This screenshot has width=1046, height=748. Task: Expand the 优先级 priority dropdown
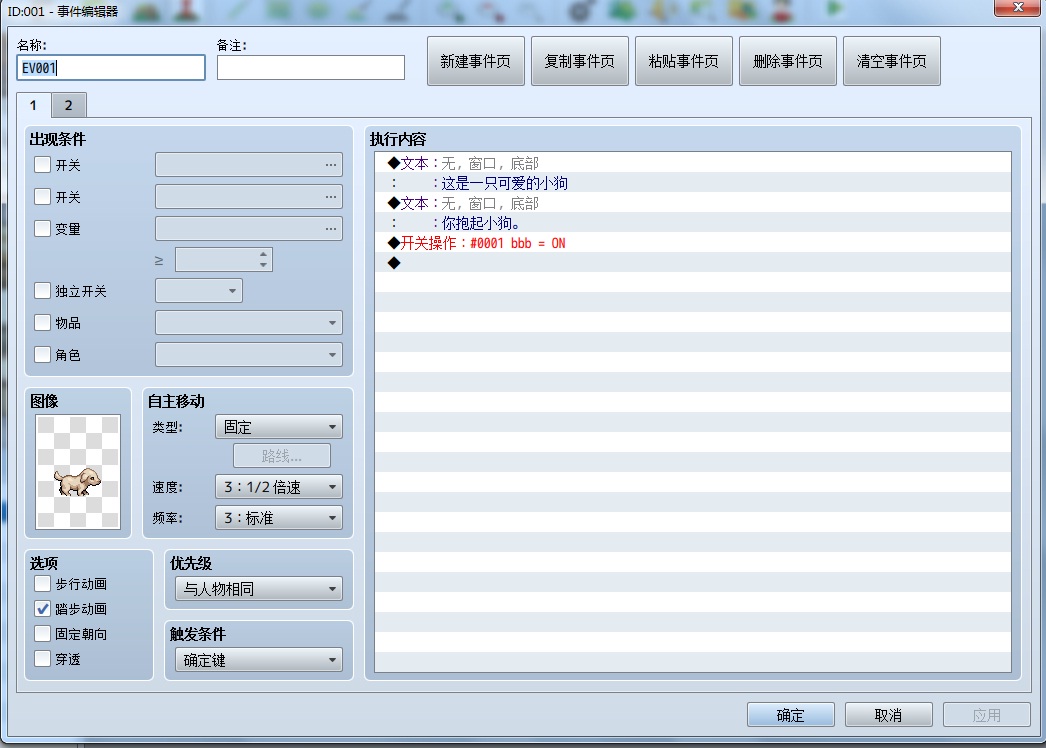click(x=259, y=589)
